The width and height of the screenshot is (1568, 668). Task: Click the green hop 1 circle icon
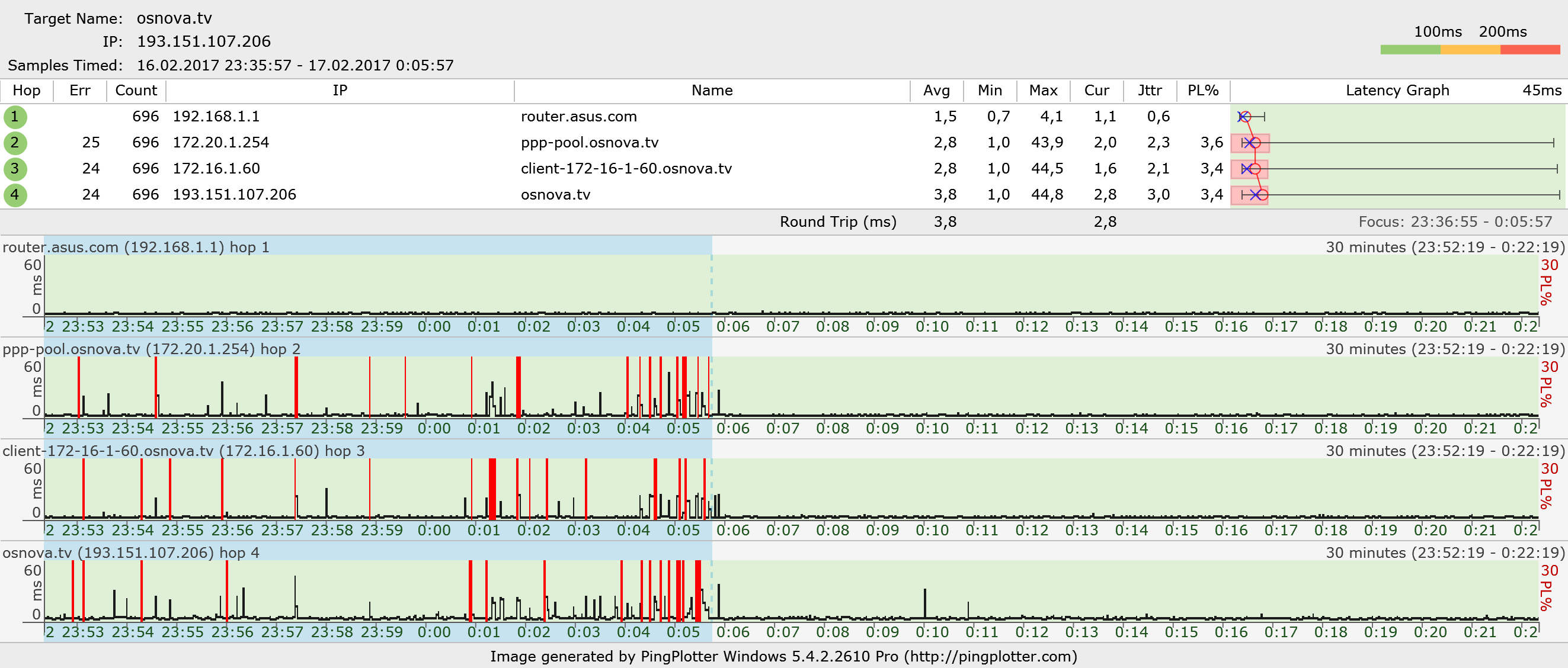15,117
